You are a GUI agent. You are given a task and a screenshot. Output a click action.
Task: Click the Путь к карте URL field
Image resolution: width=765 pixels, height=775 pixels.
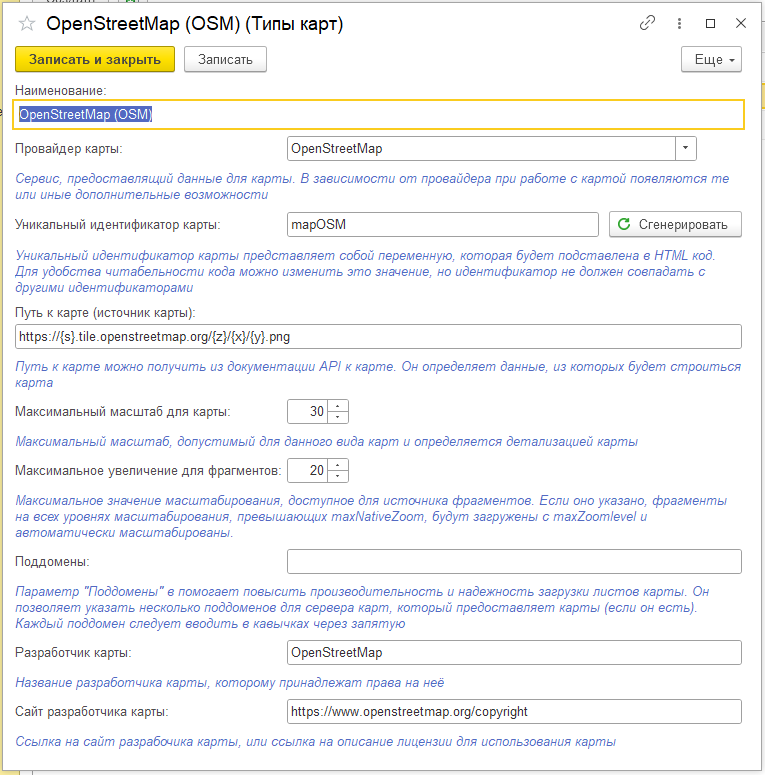coord(379,337)
